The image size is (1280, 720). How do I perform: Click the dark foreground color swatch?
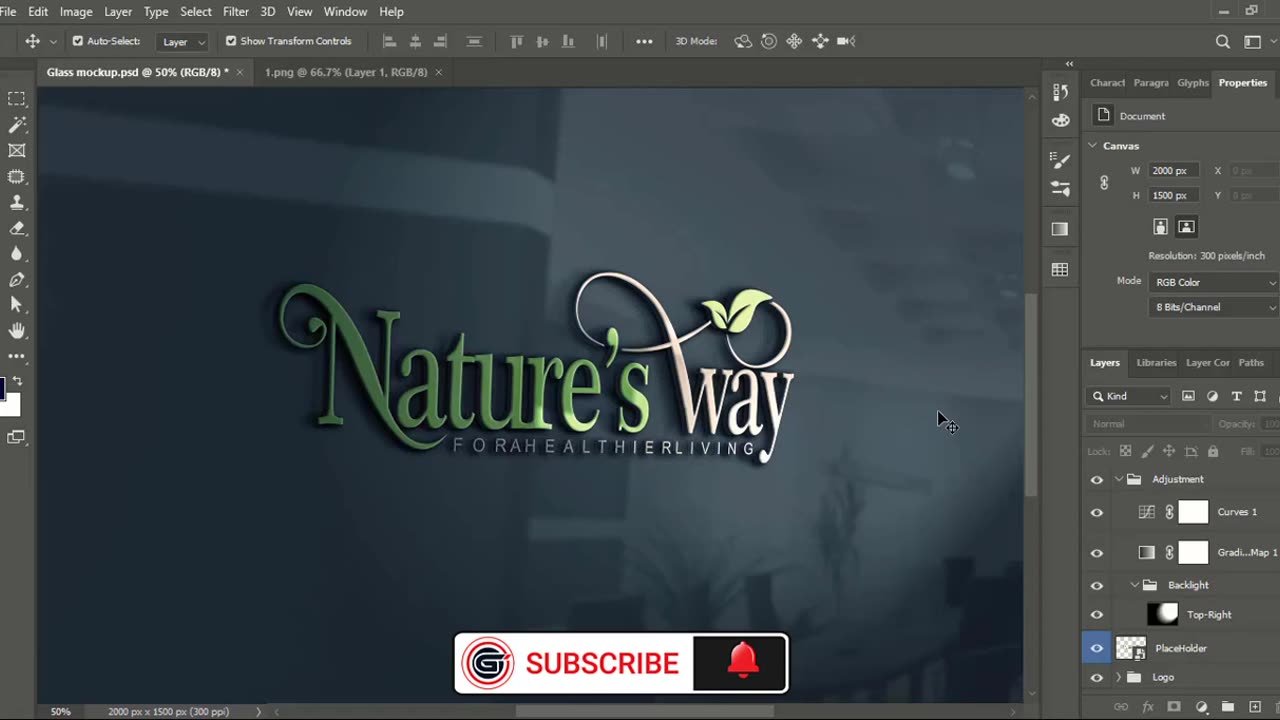click(2, 389)
